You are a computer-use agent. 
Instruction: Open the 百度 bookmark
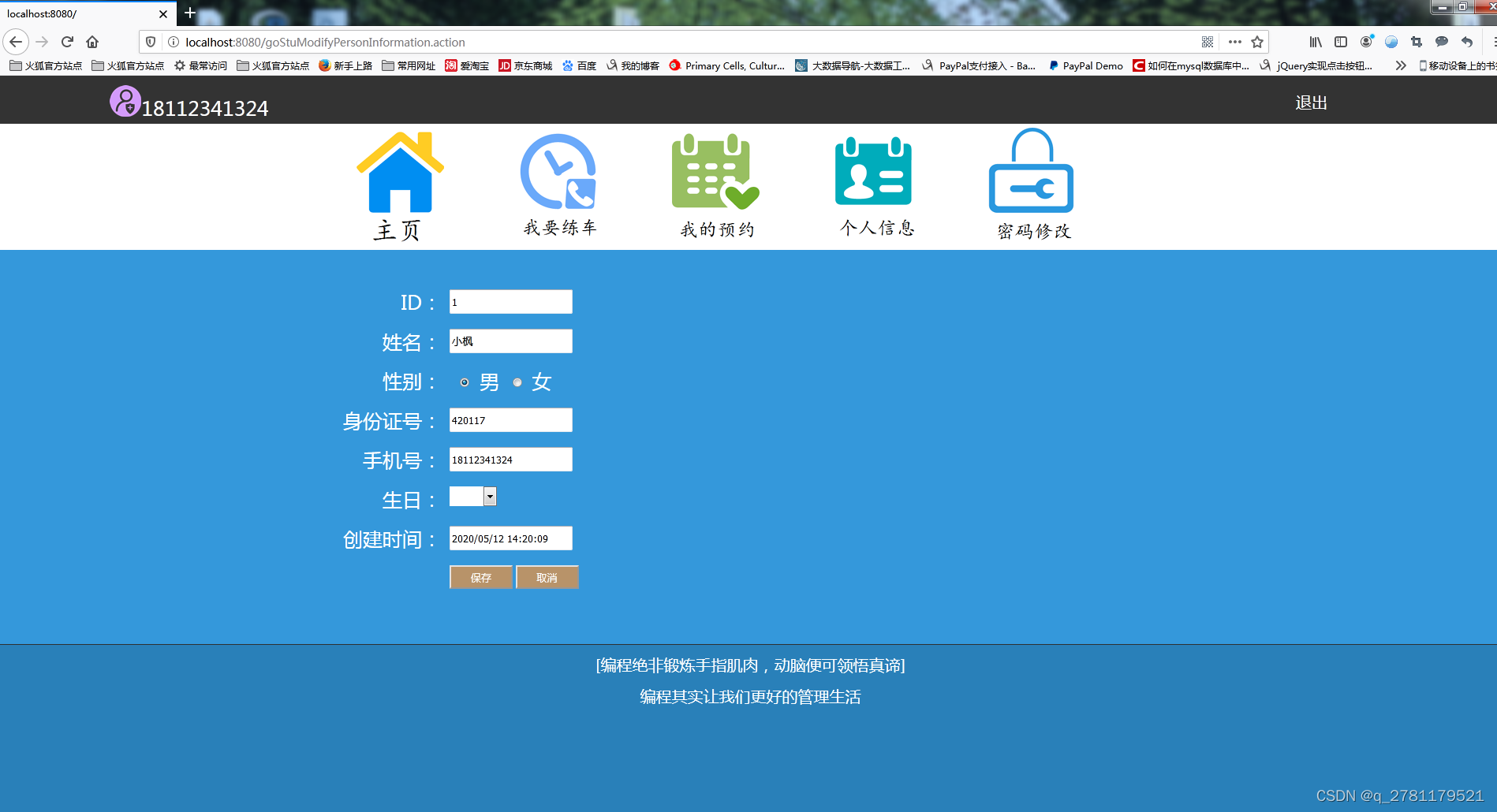pos(578,65)
